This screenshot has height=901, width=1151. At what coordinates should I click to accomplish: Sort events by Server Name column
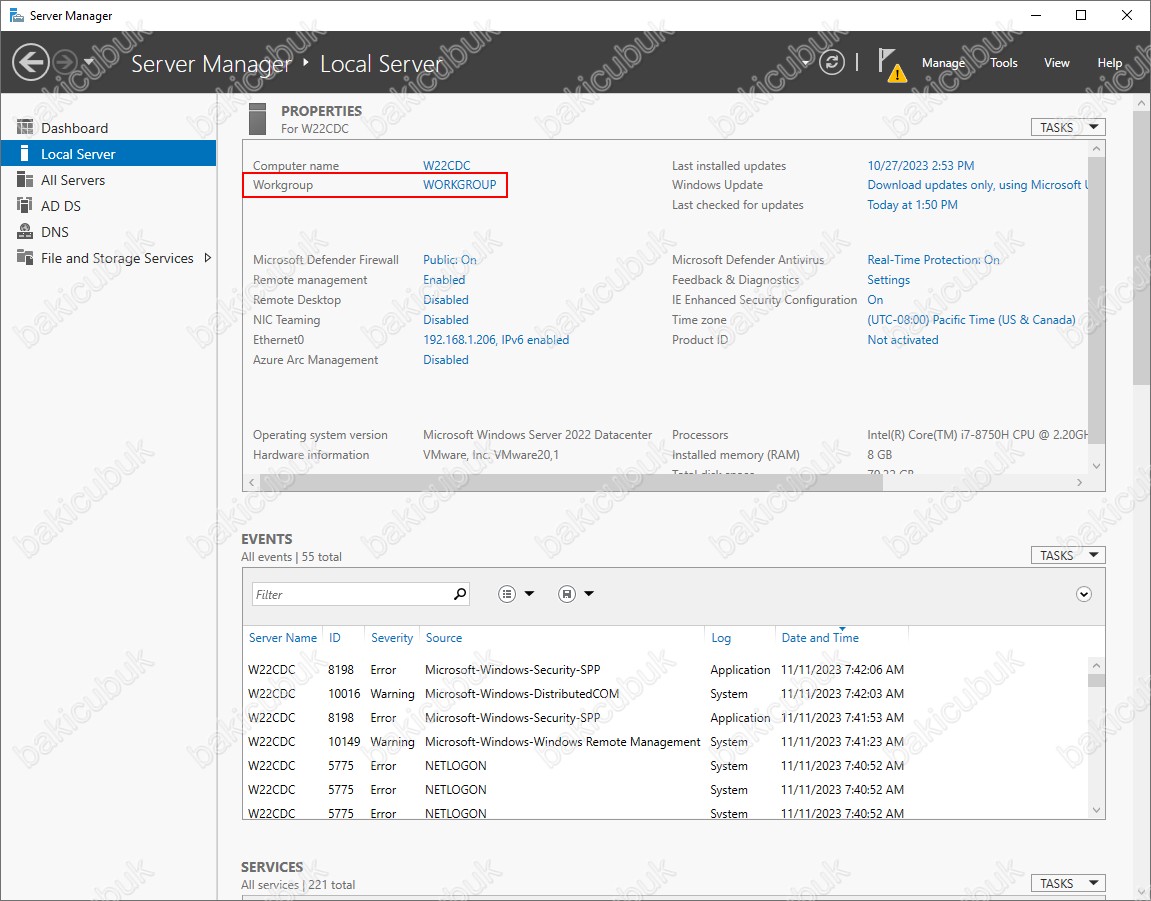283,638
